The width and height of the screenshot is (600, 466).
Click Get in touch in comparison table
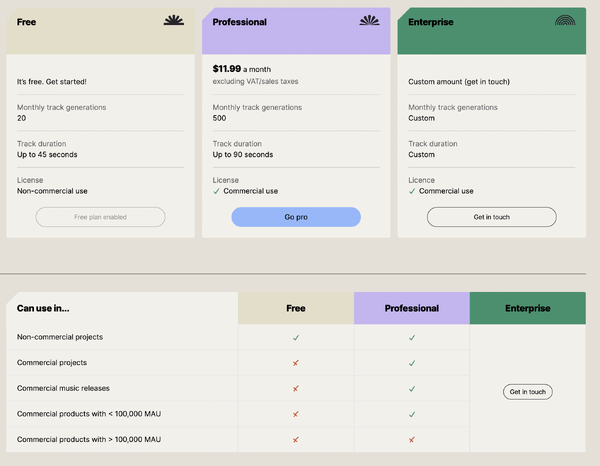pos(527,392)
